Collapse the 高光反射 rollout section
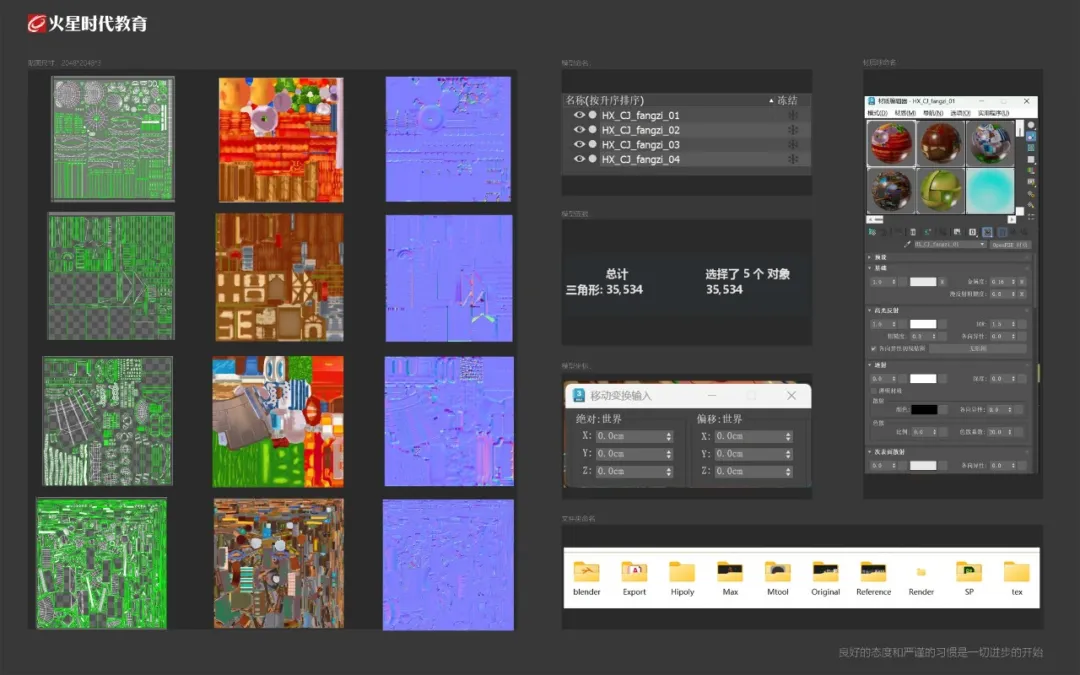The height and width of the screenshot is (675, 1080). [887, 311]
